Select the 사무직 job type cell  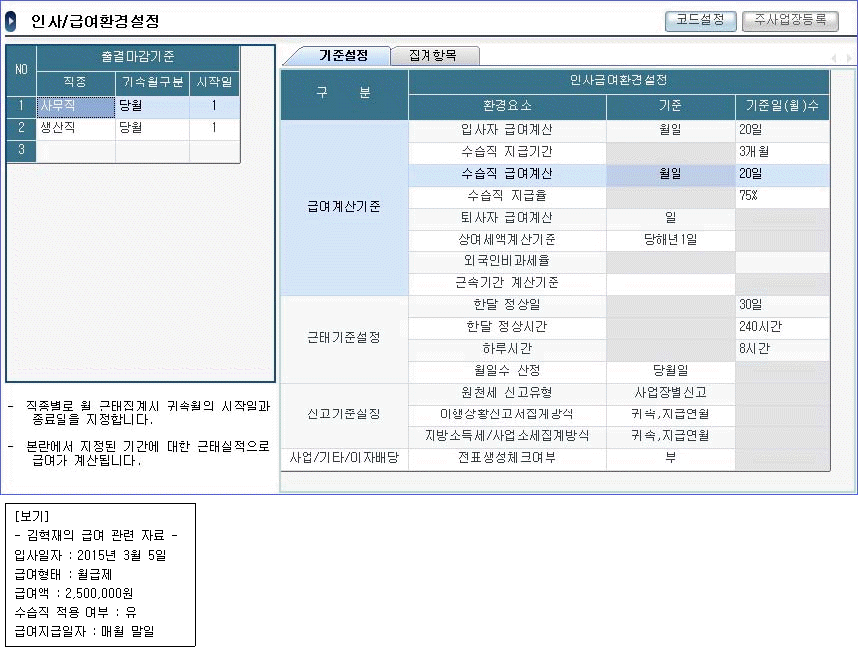(x=75, y=105)
